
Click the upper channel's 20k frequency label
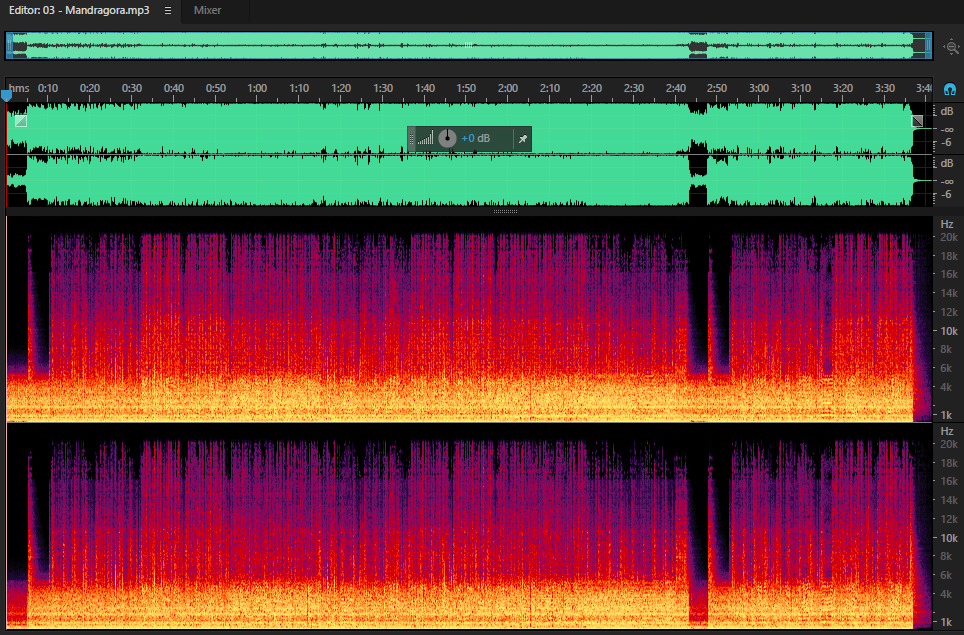(x=949, y=237)
